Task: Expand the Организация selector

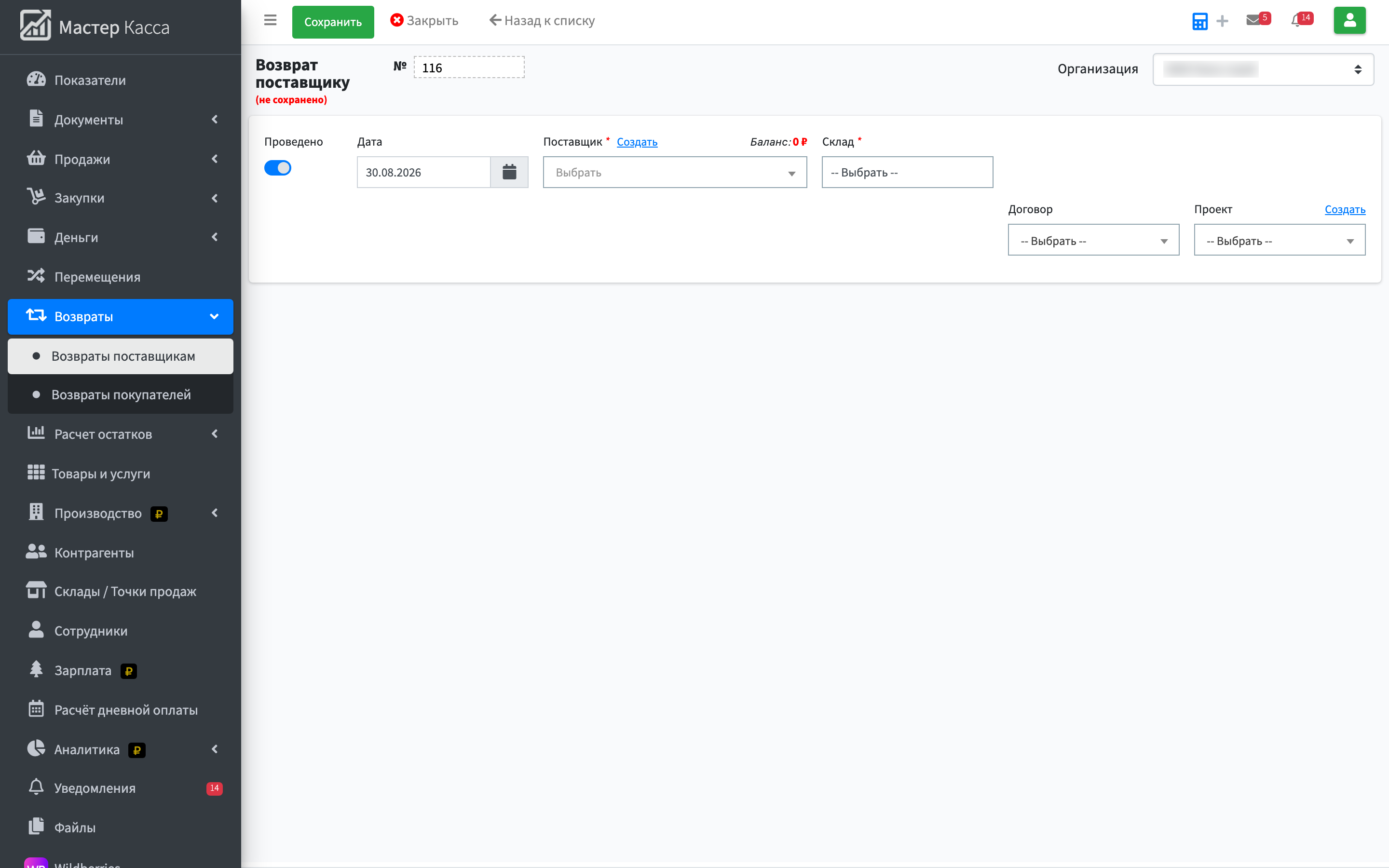Action: [x=1263, y=69]
